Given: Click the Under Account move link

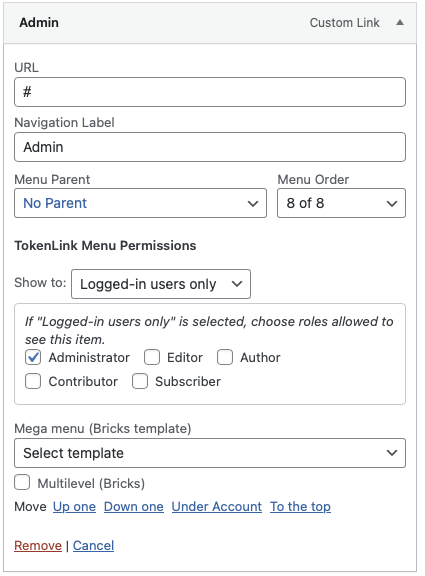Looking at the screenshot, I should [217, 507].
